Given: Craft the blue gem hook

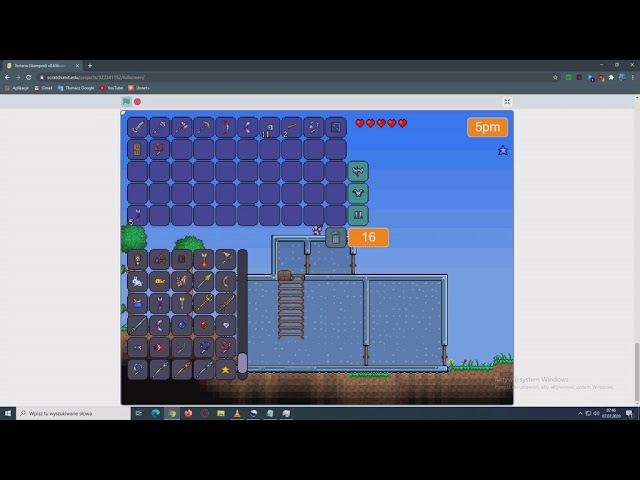Looking at the screenshot, I should tap(204, 347).
